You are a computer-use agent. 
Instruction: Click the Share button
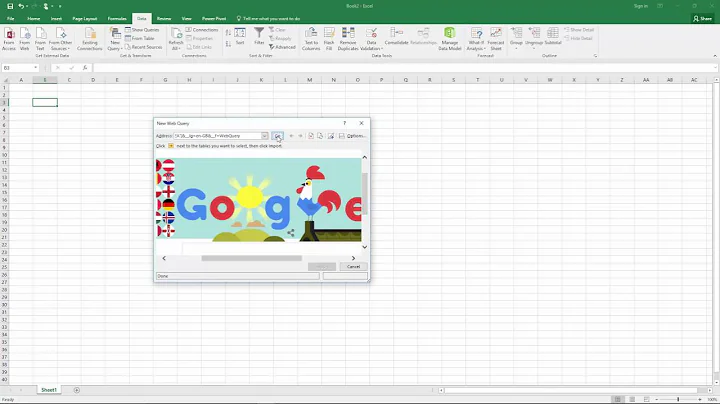point(703,19)
